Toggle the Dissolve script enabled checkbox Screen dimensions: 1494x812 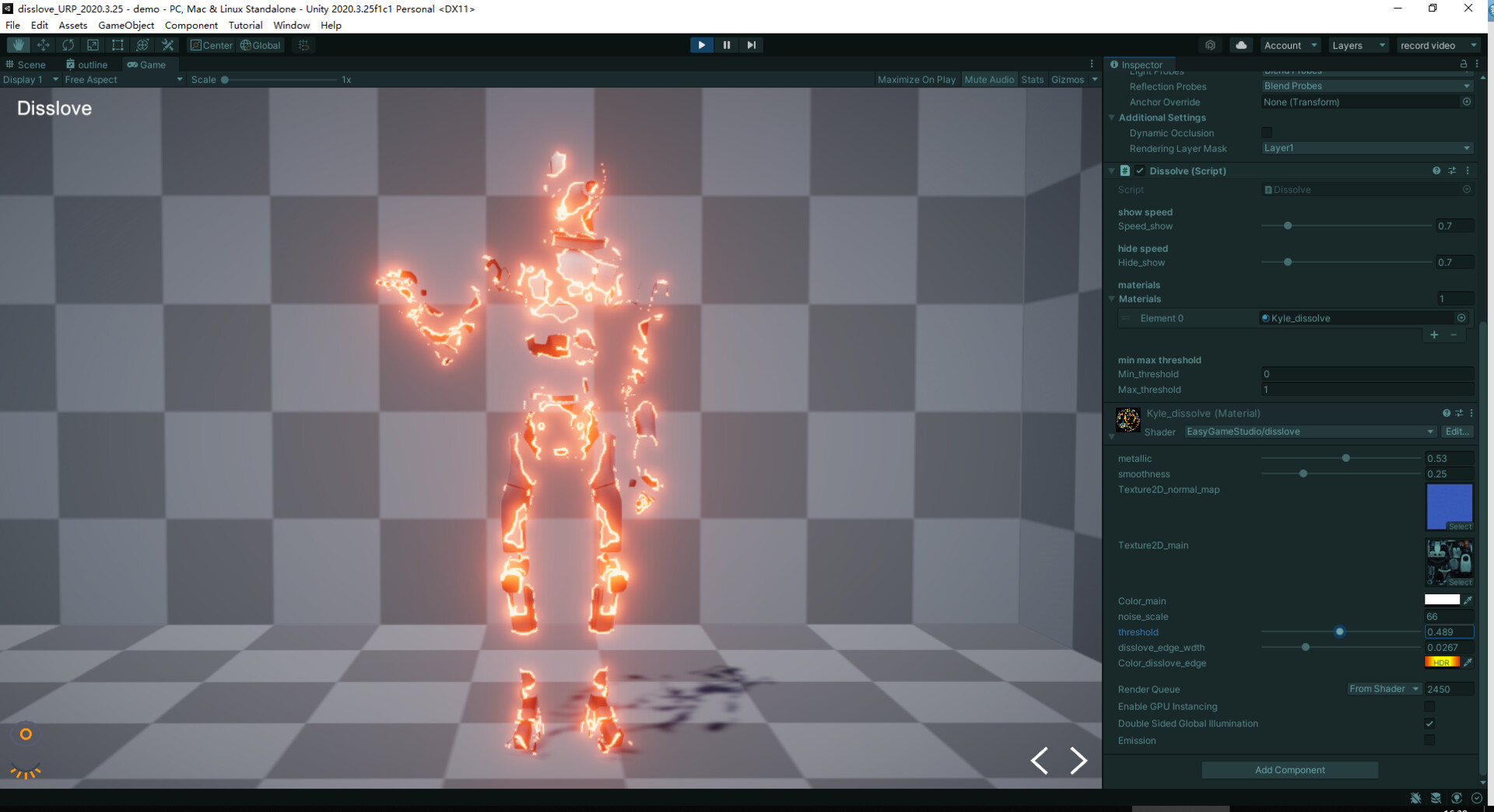1140,170
